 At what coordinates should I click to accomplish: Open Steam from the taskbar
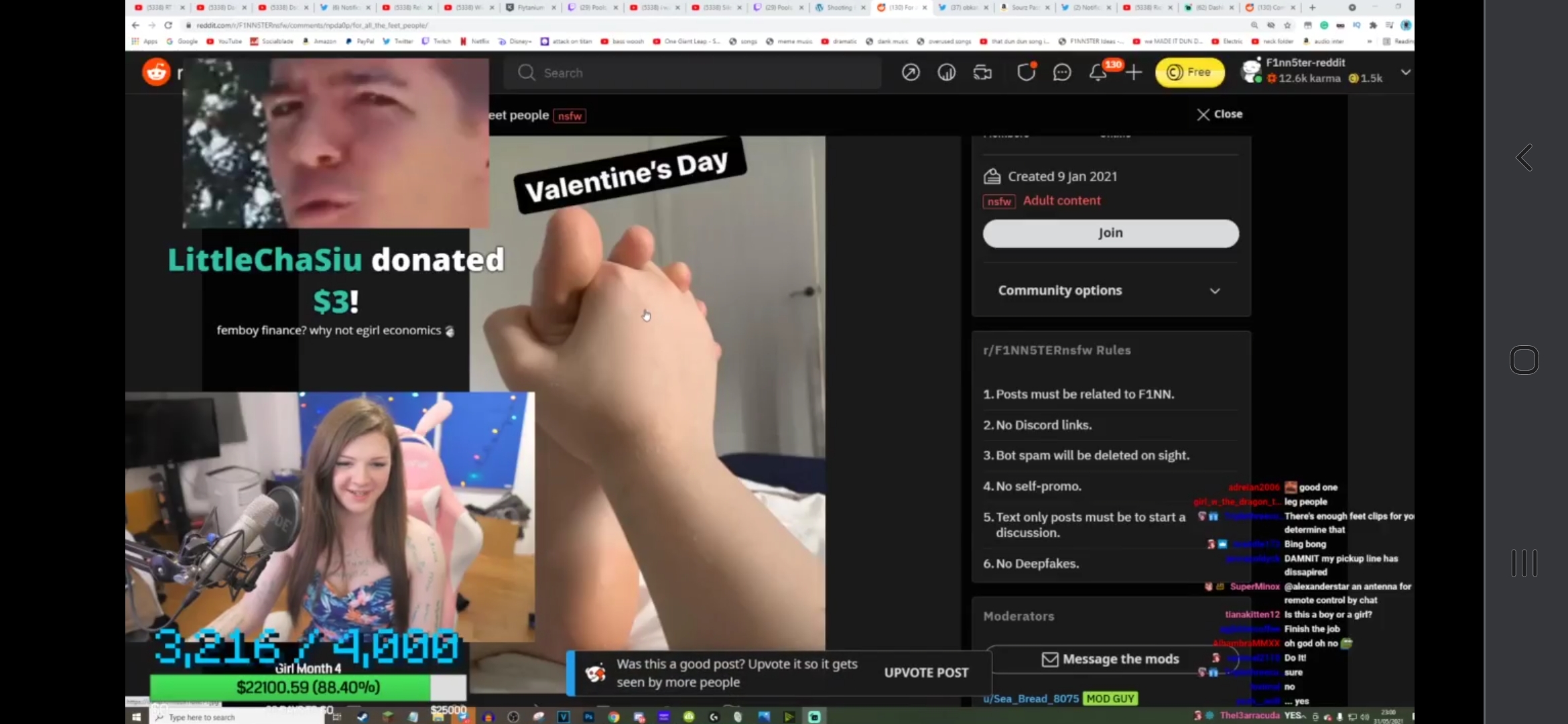coord(363,717)
